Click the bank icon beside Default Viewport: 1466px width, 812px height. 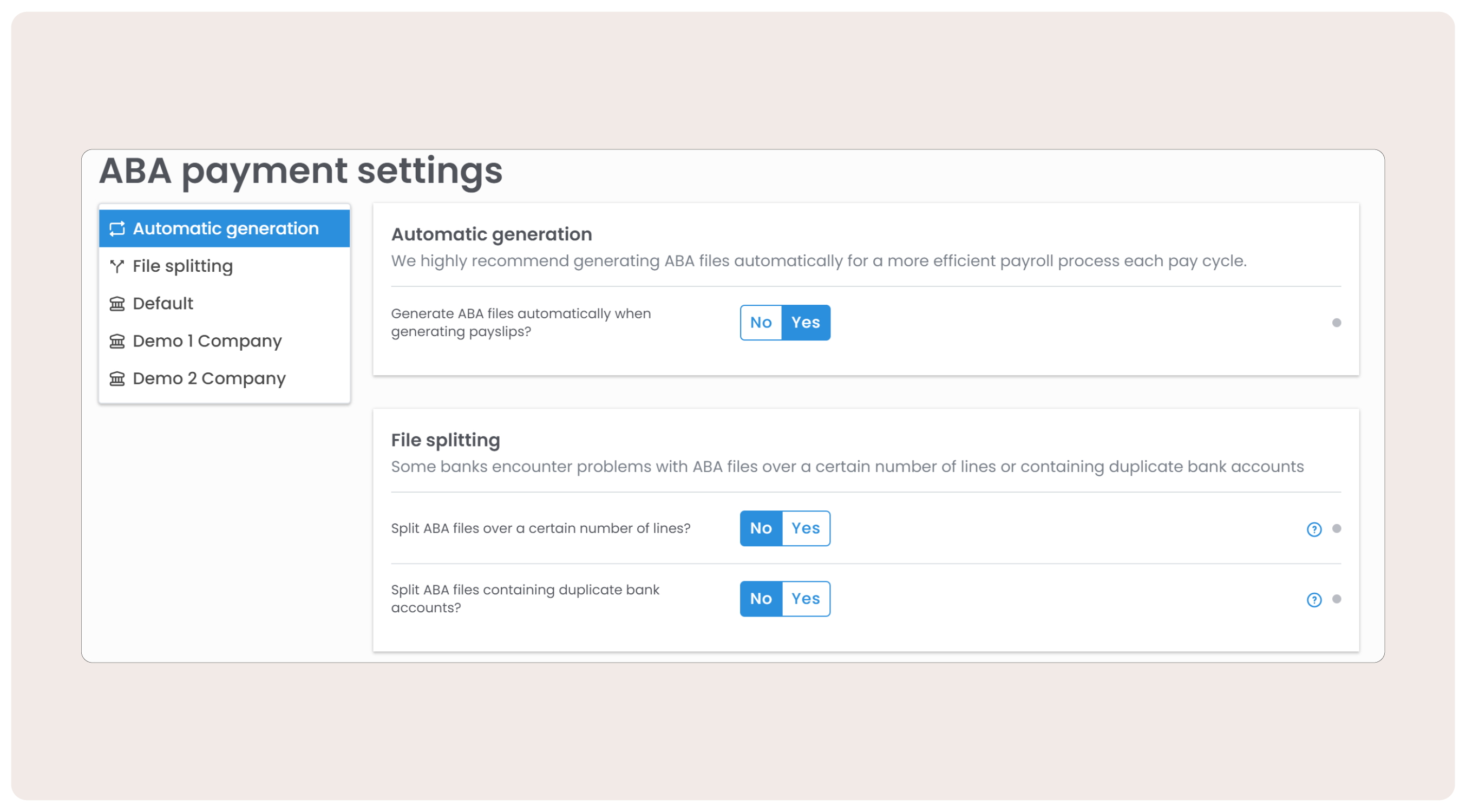(117, 304)
